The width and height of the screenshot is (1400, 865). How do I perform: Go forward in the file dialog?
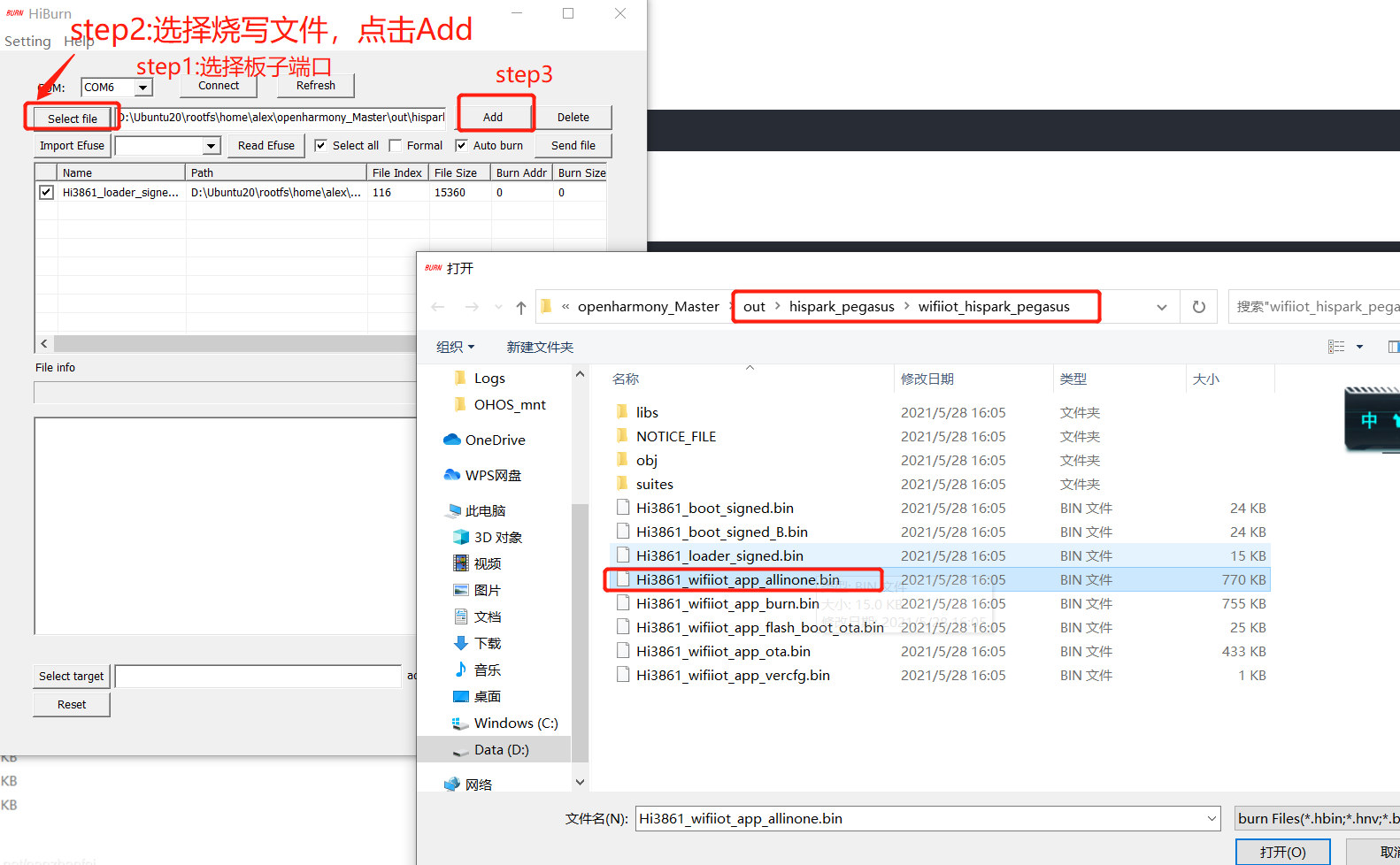472,307
